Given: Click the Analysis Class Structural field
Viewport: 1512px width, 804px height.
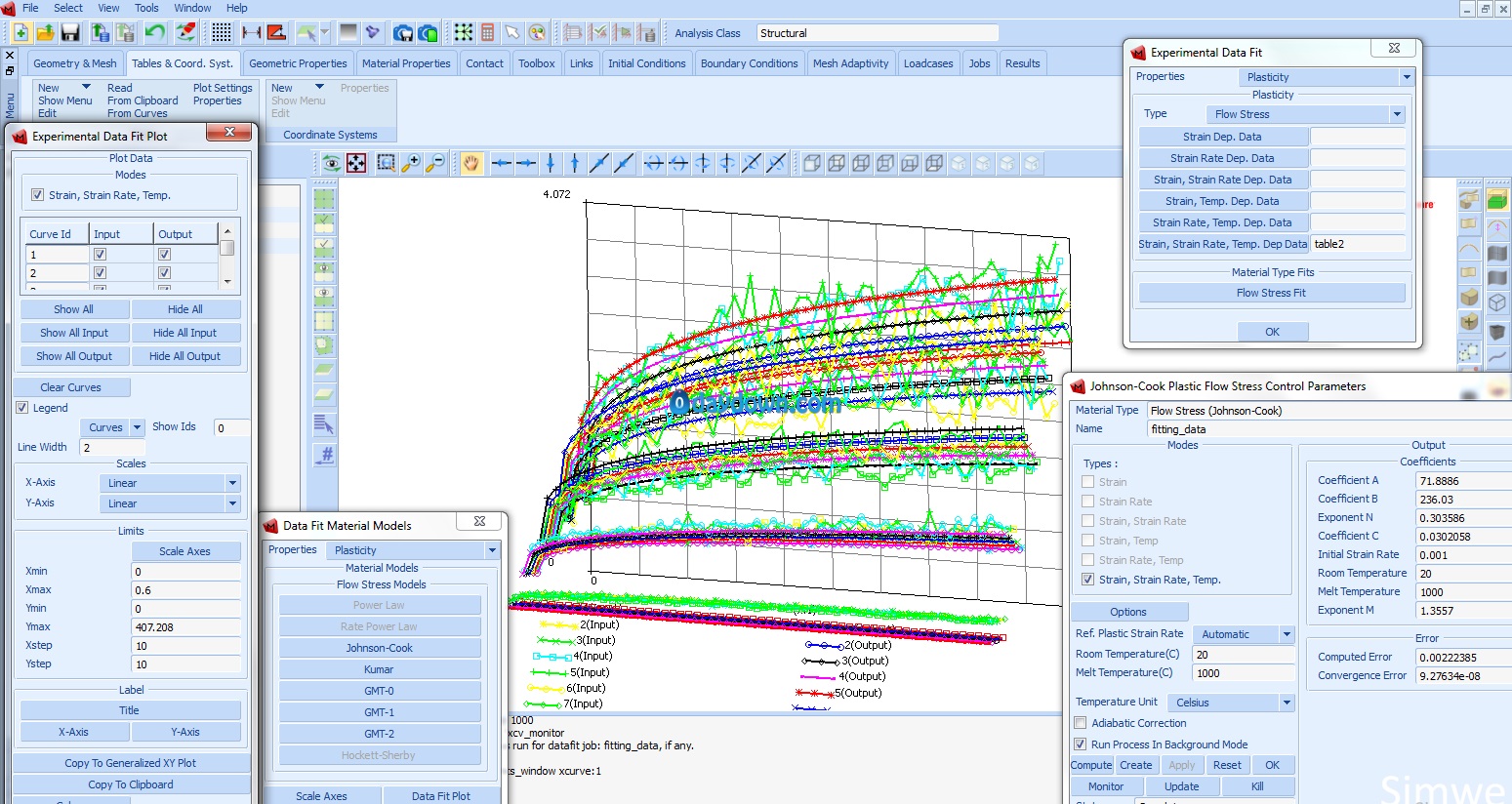Looking at the screenshot, I should click(878, 33).
